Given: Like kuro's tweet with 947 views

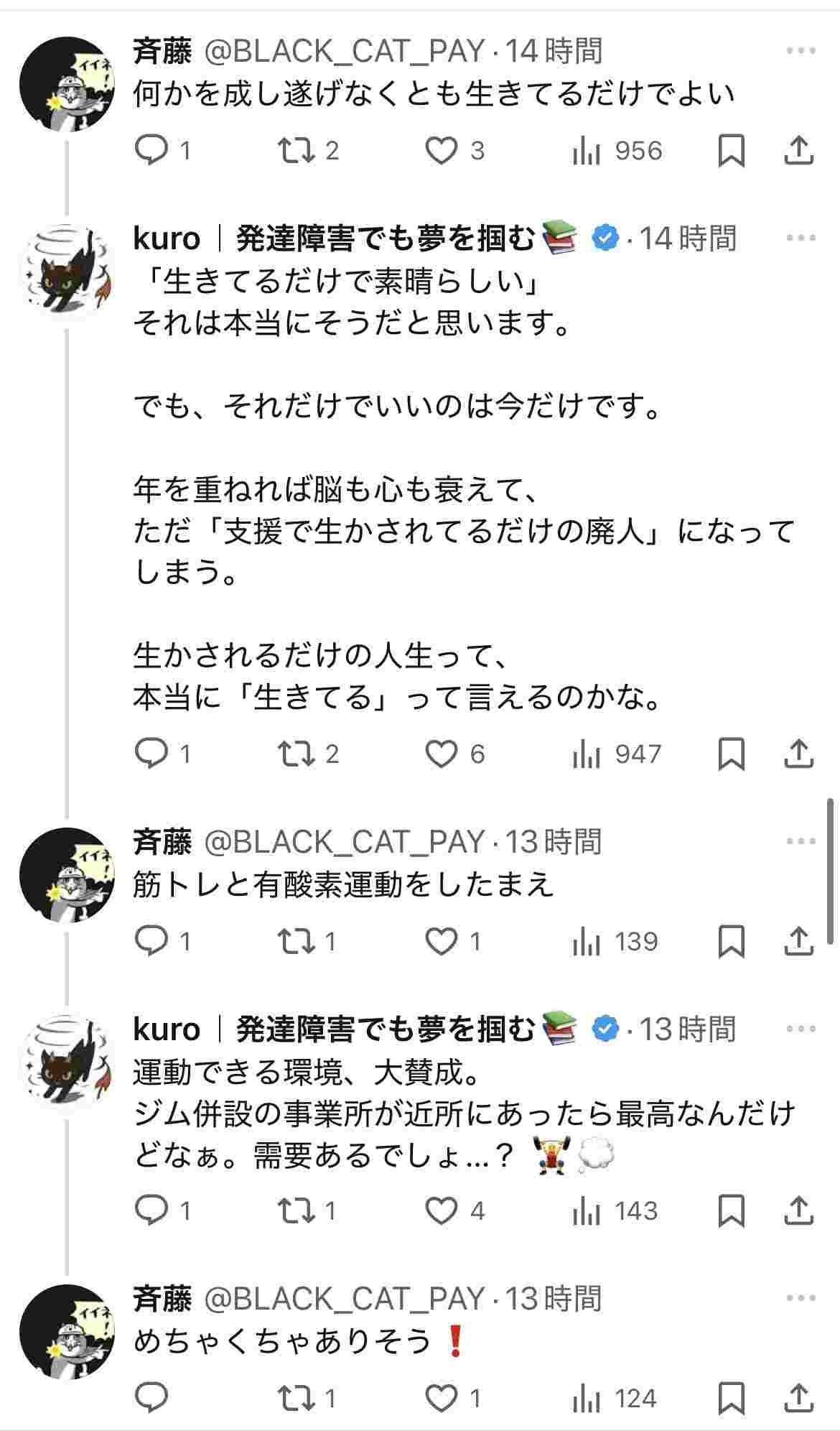Looking at the screenshot, I should (x=455, y=754).
